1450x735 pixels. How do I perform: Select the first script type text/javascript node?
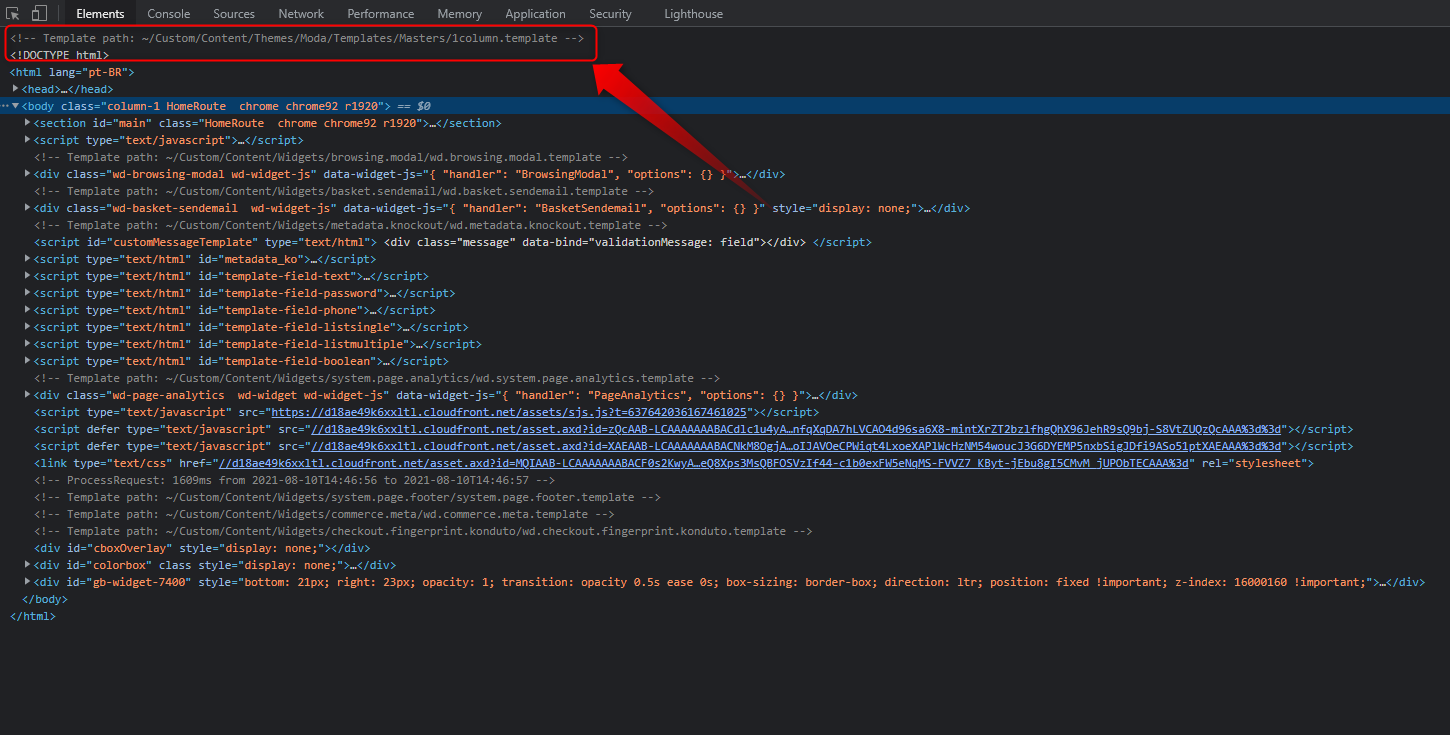coord(168,140)
